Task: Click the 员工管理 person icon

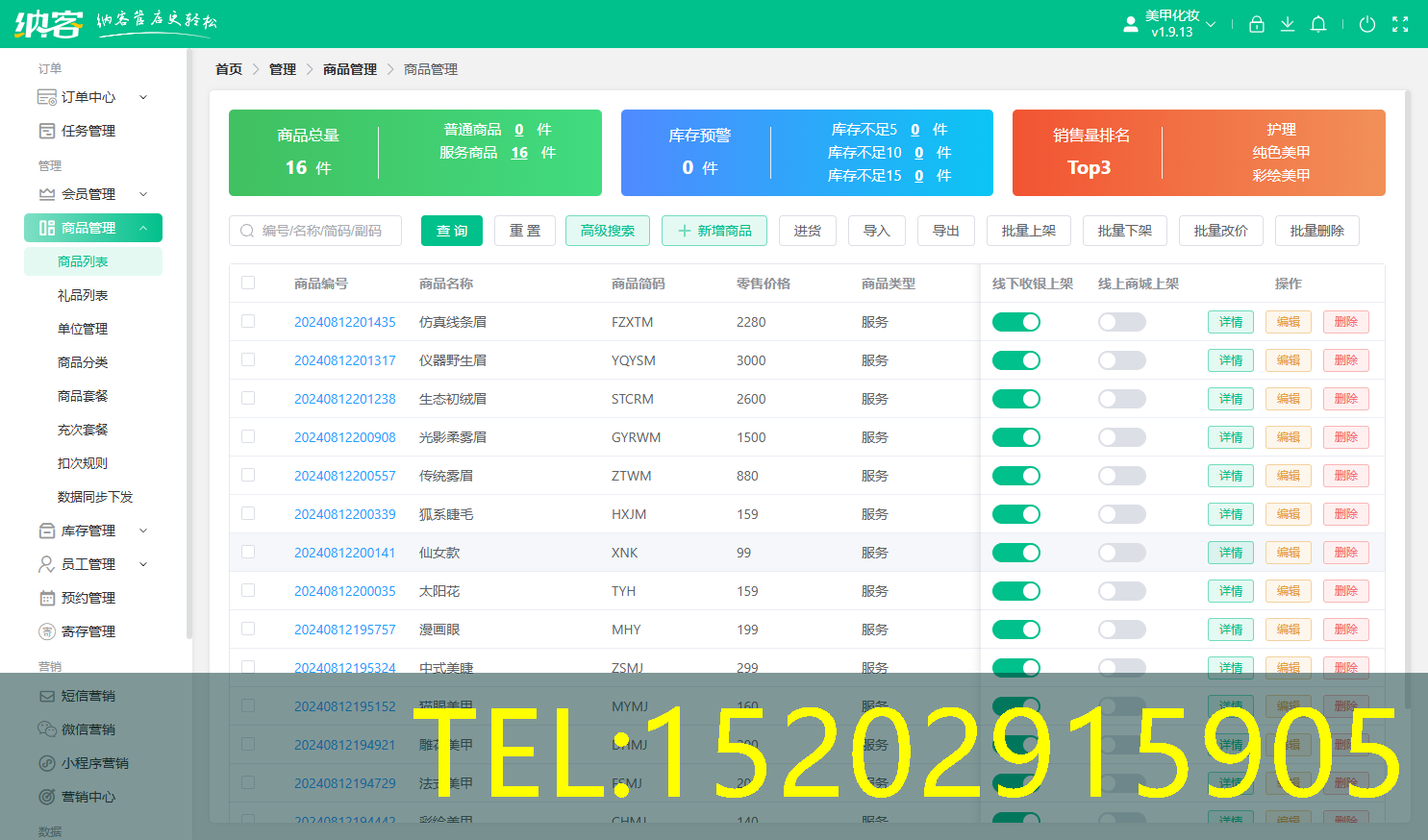Action: pos(46,564)
